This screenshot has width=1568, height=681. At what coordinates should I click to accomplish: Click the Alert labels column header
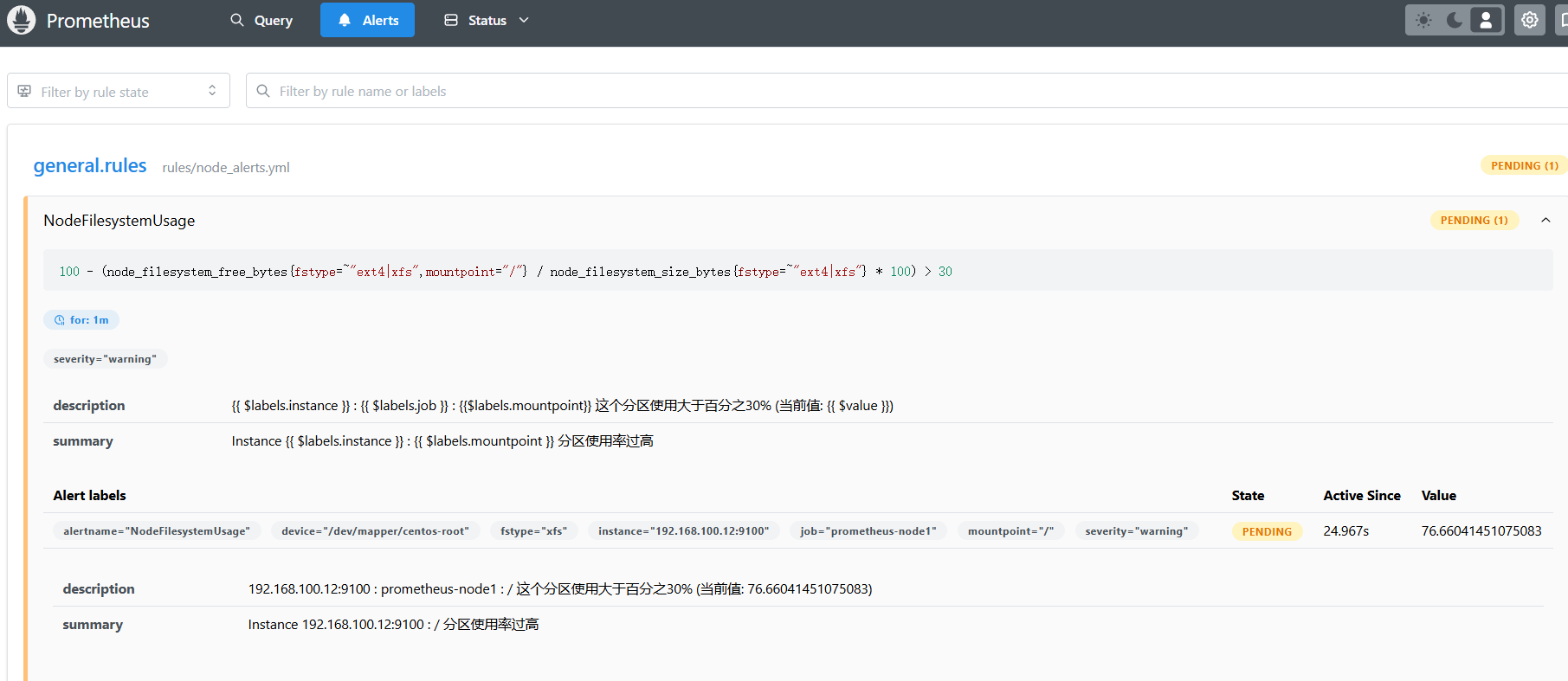pos(90,496)
